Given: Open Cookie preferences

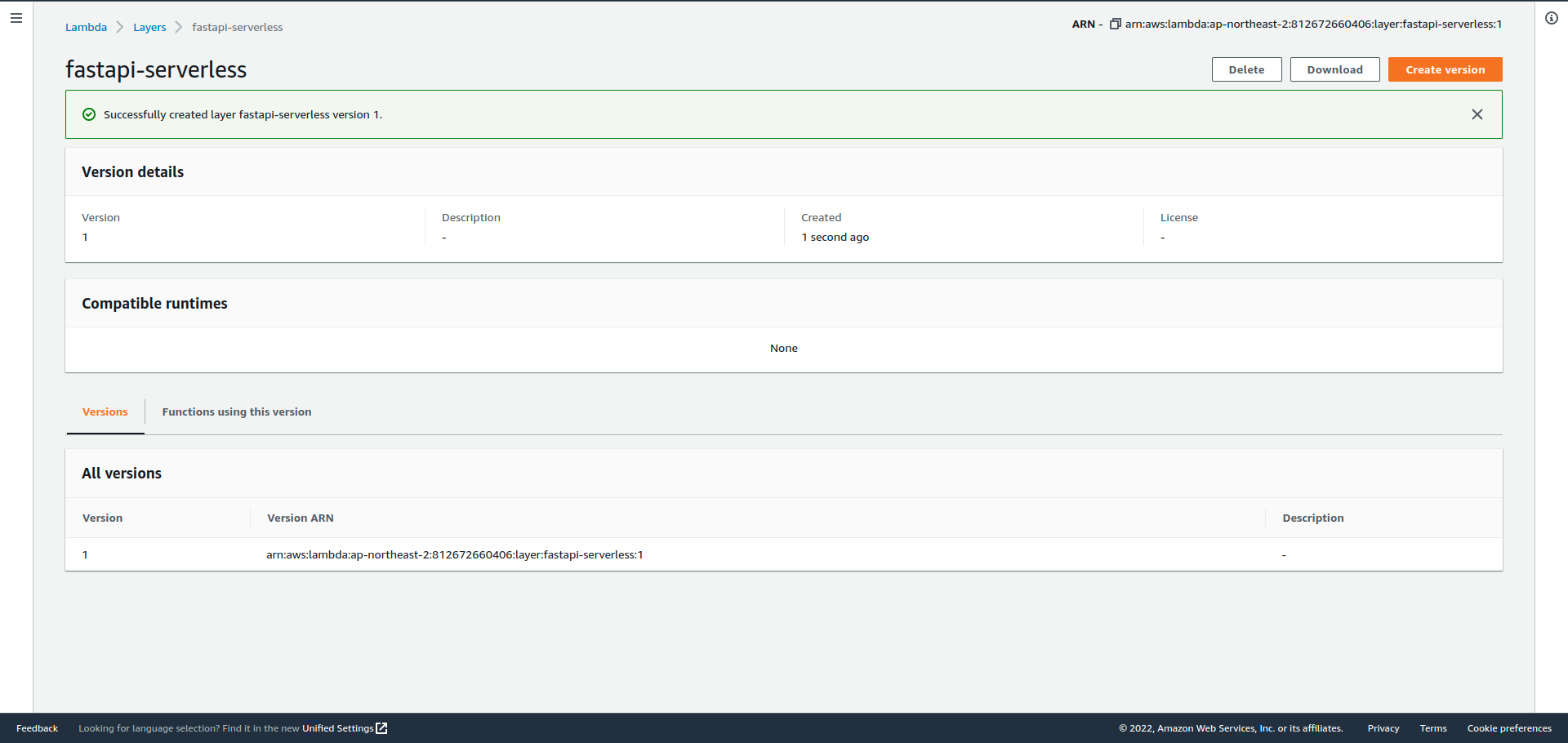Looking at the screenshot, I should pos(1509,728).
